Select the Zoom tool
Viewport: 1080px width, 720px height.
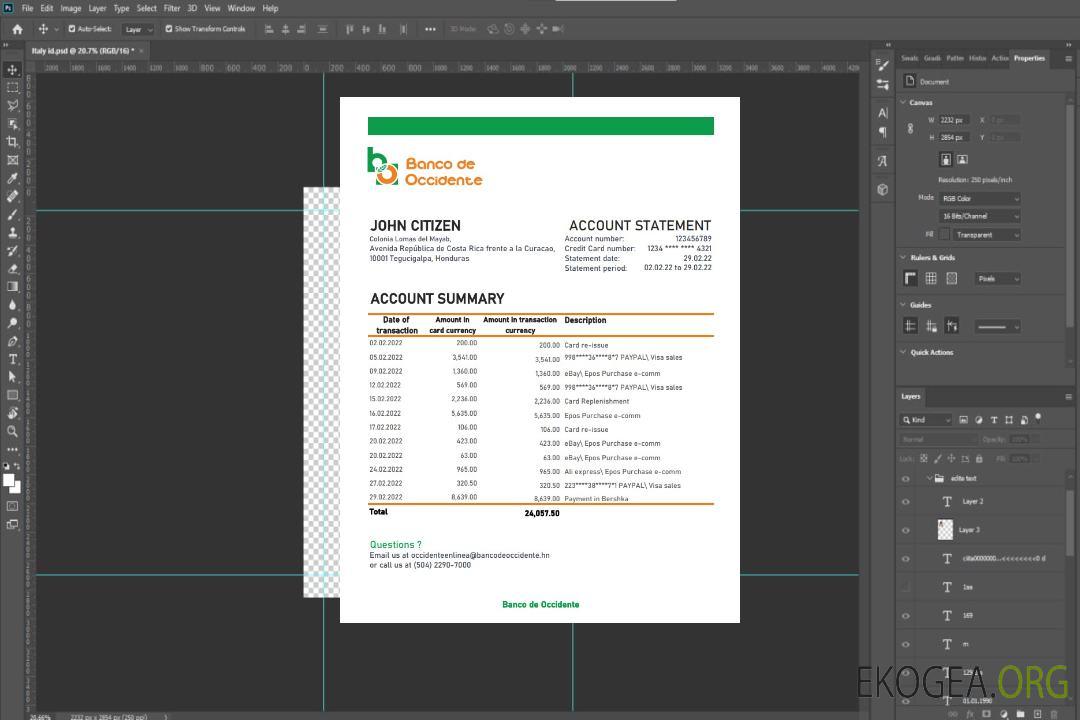pyautogui.click(x=12, y=431)
